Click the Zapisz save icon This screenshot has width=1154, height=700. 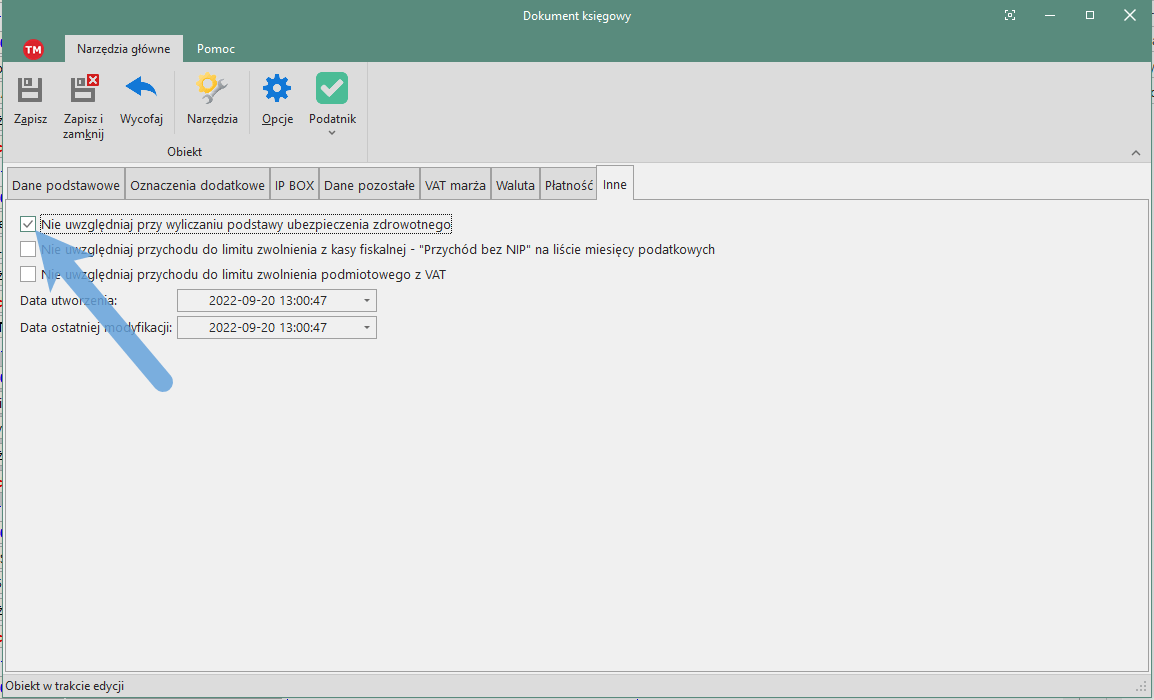tap(30, 90)
